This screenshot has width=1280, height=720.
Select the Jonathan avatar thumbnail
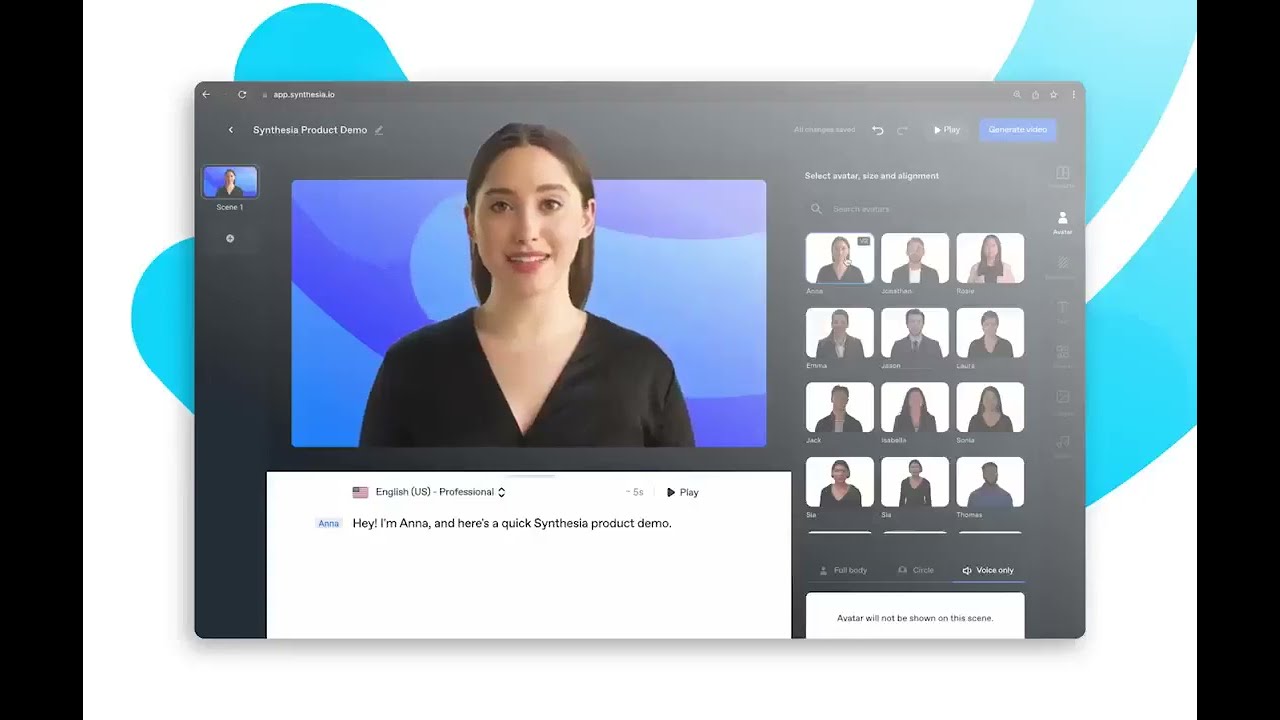[x=914, y=257]
